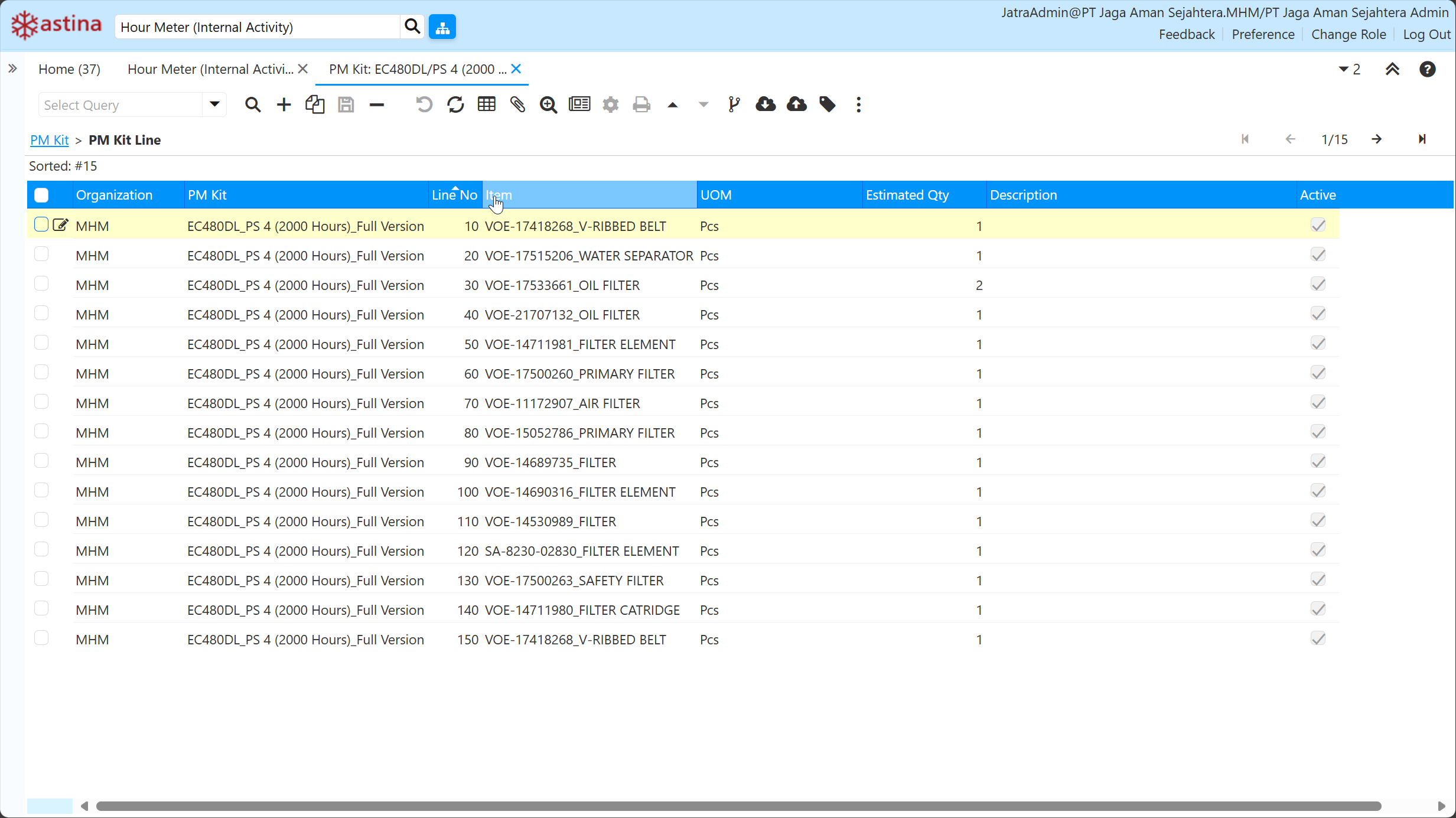The height and width of the screenshot is (818, 1456).
Task: Click the Zoom Across magnifier icon
Action: tap(548, 105)
